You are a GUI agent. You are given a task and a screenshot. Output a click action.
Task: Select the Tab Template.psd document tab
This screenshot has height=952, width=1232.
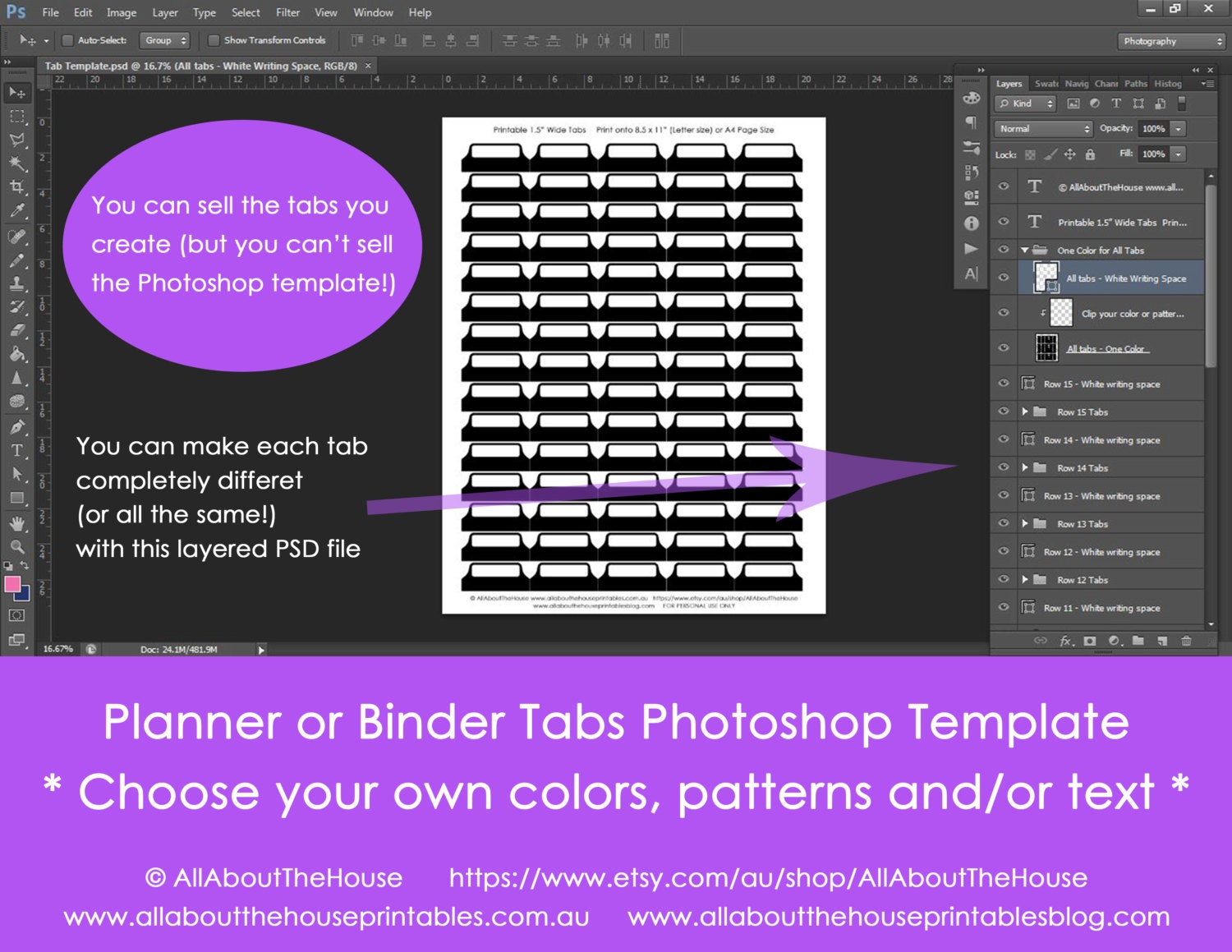[201, 66]
